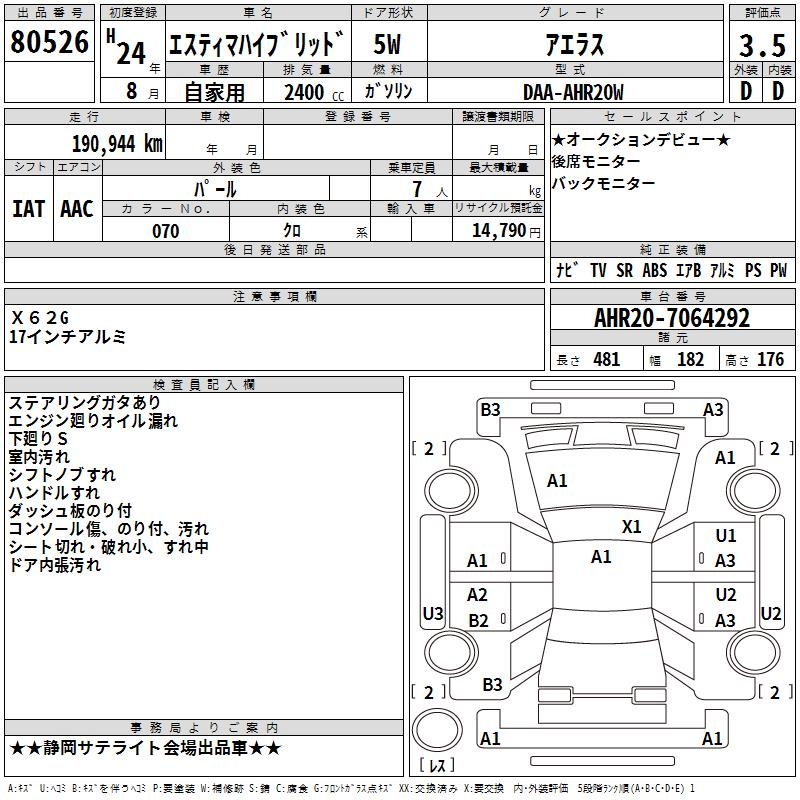The width and height of the screenshot is (800, 800).
Task: Click the PW equipment entry
Action: [x=779, y=270]
